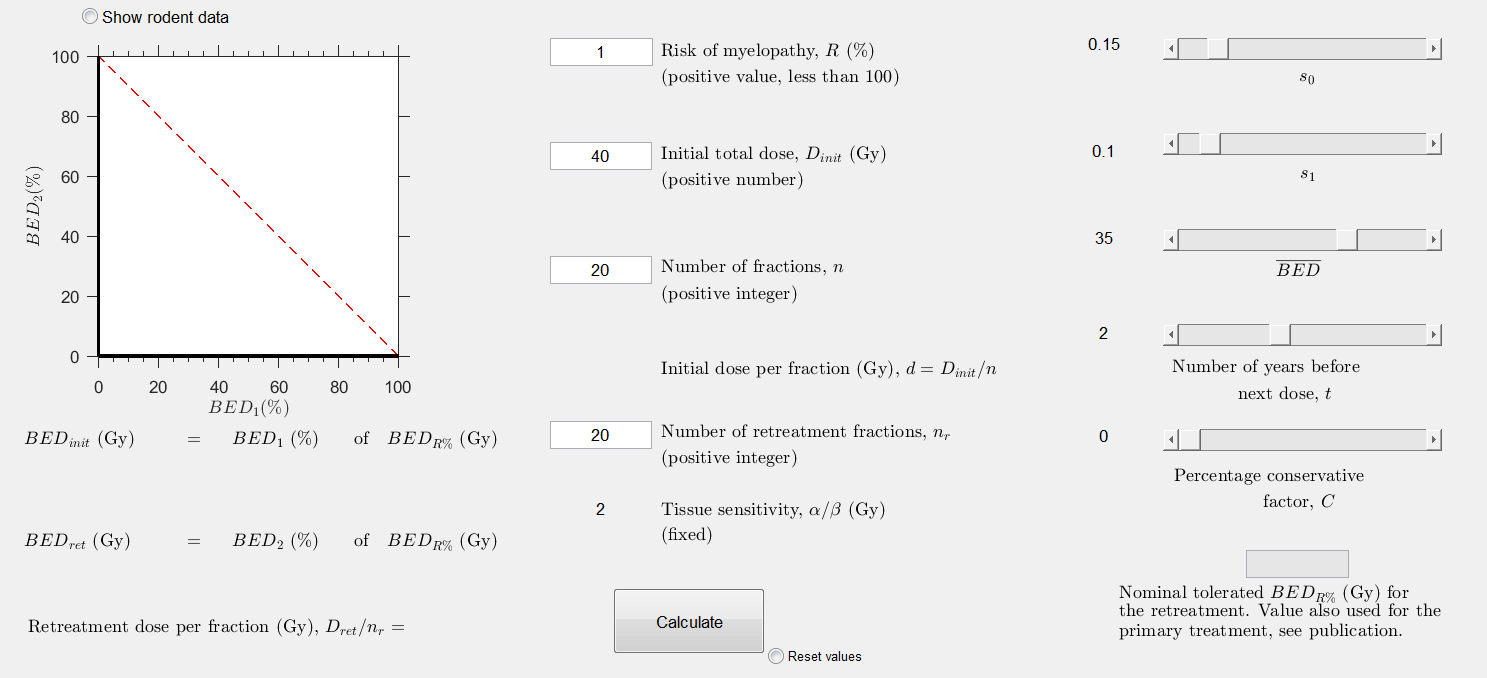This screenshot has height=678, width=1487.
Task: Click left arrow of BED mean slider
Action: (x=1171, y=239)
